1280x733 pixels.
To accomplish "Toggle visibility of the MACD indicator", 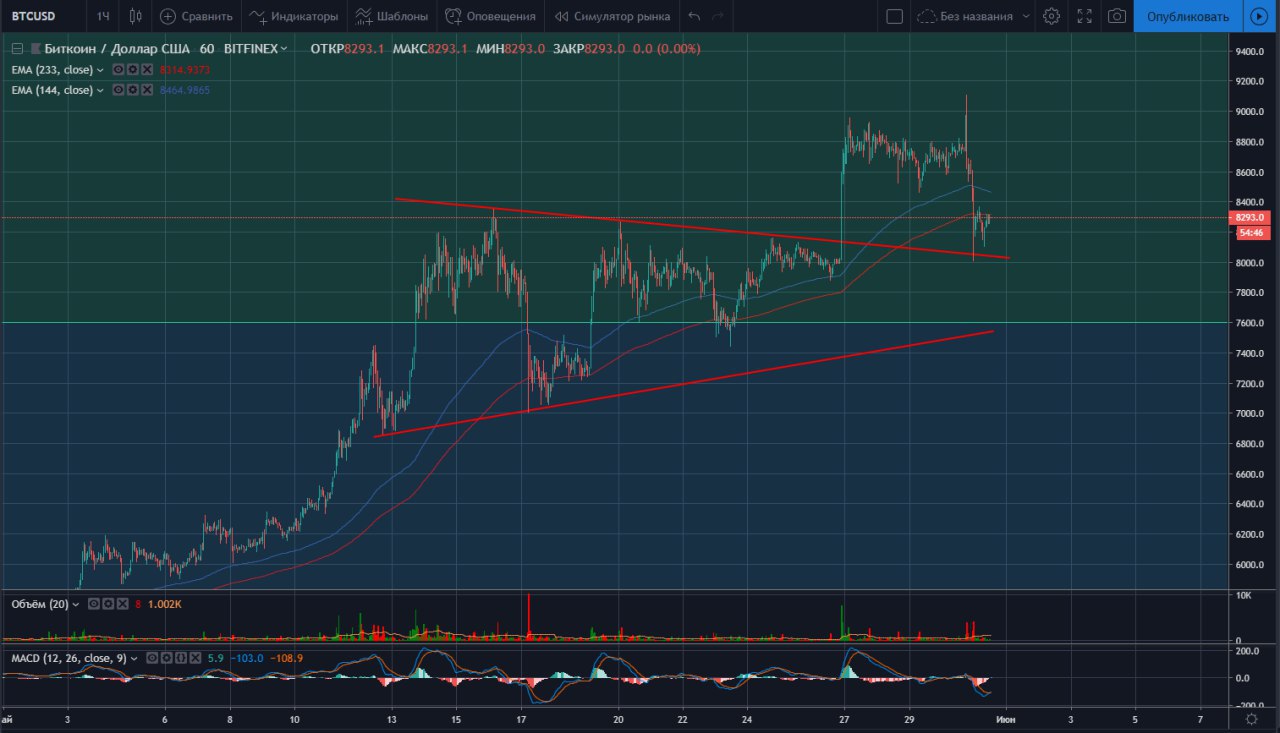I will [152, 658].
